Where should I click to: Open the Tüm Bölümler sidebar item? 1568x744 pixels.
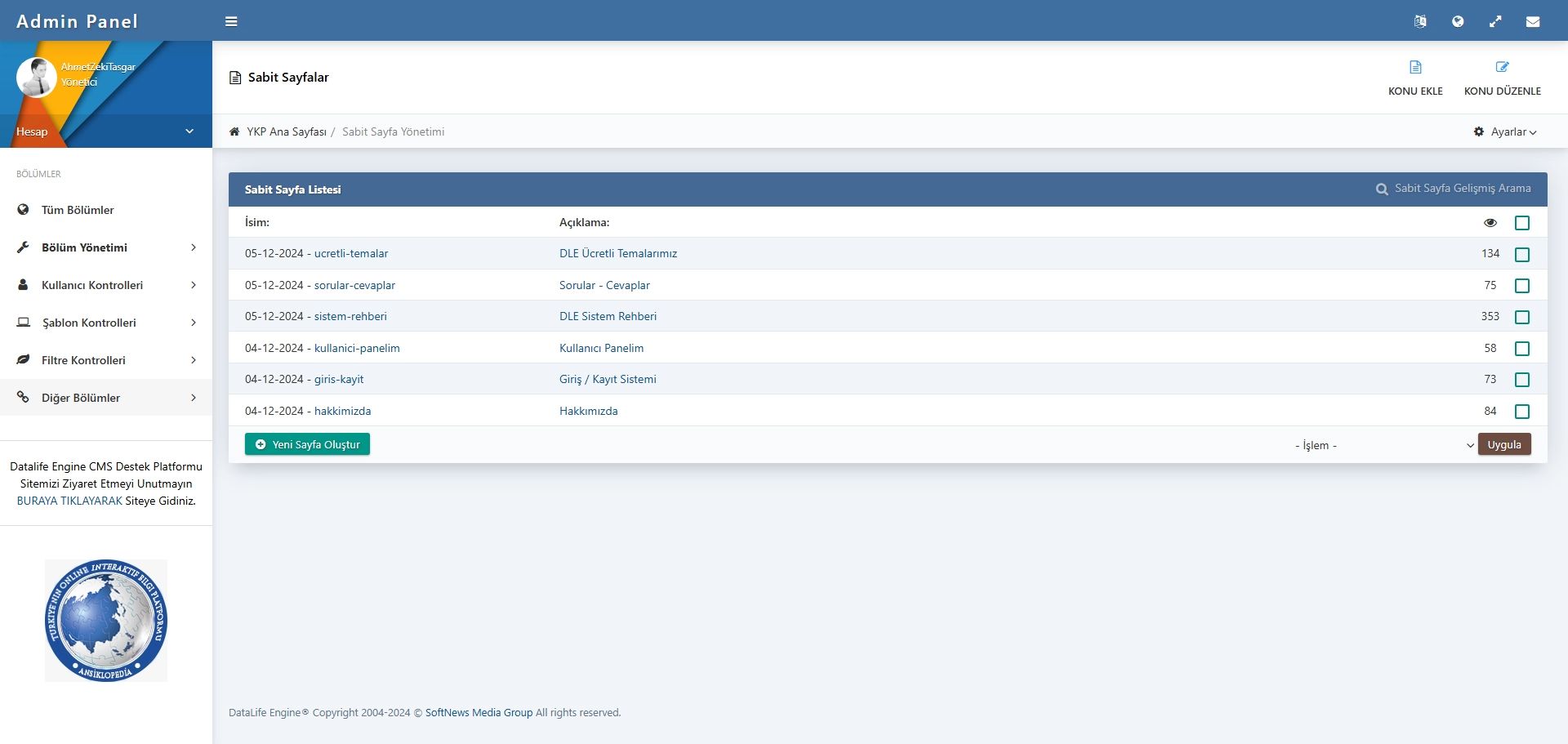point(78,210)
